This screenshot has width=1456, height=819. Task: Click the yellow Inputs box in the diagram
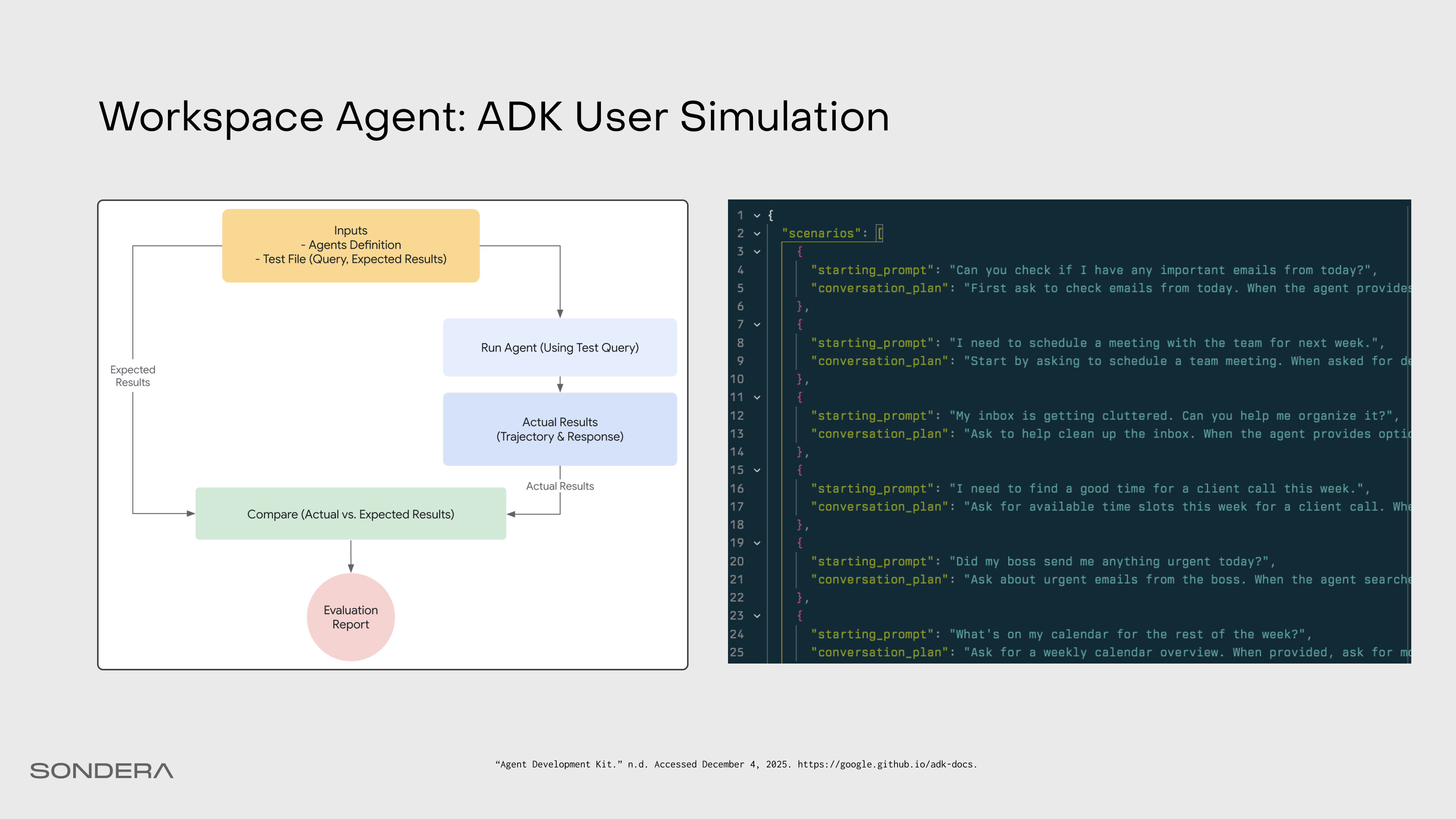[350, 245]
